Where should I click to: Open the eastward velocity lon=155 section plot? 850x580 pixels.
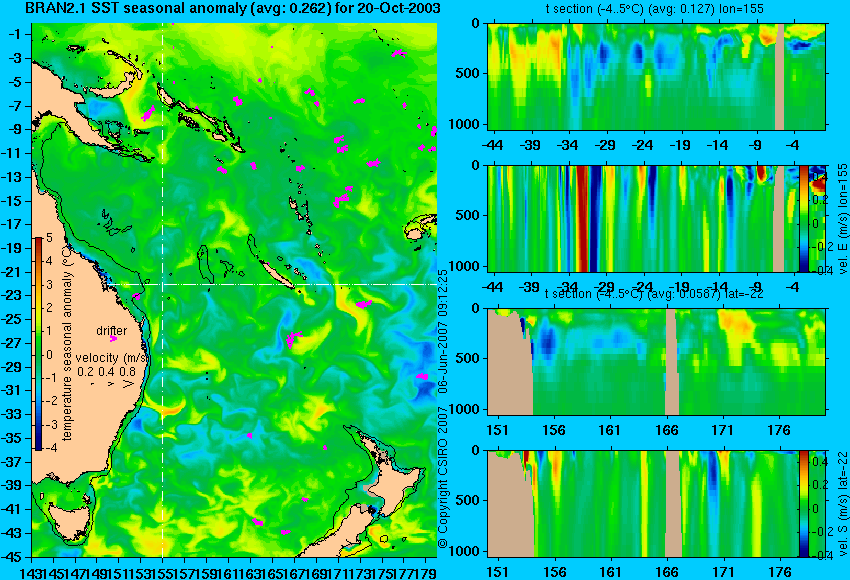pos(656,218)
